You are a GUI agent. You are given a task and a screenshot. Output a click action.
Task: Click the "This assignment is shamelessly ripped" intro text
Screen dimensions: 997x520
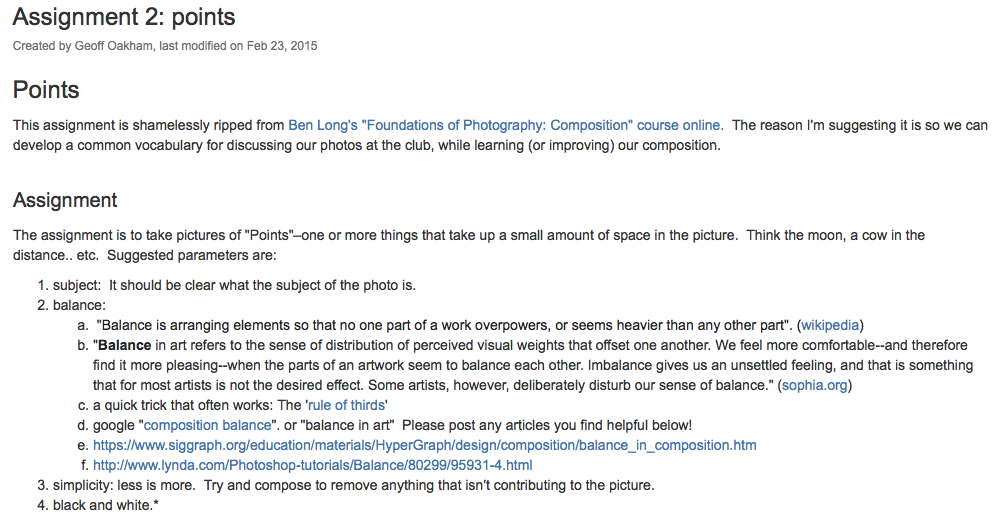coord(148,126)
